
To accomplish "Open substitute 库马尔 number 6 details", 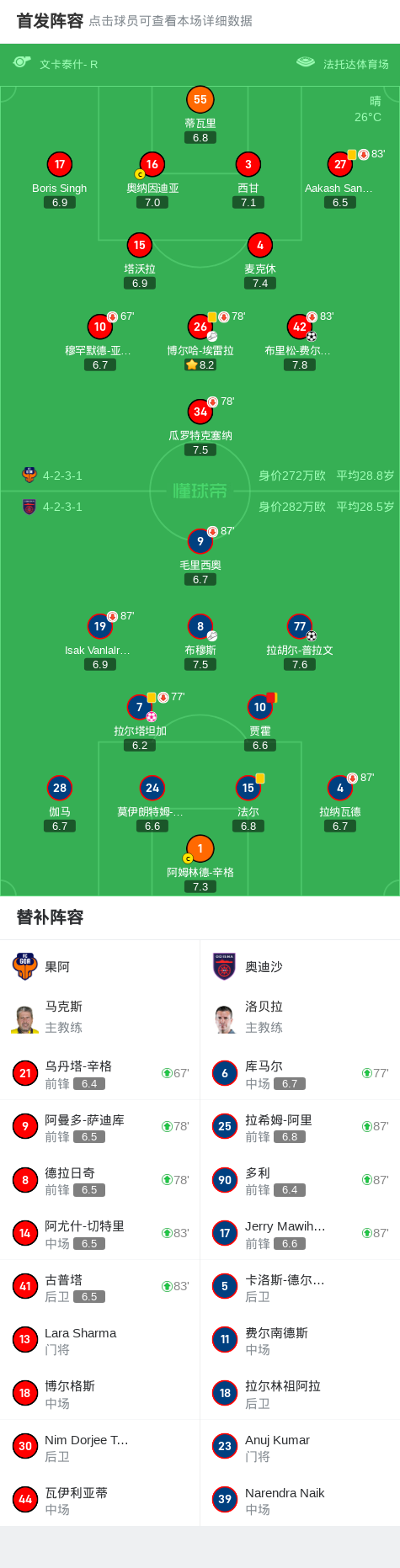I will (x=301, y=1073).
